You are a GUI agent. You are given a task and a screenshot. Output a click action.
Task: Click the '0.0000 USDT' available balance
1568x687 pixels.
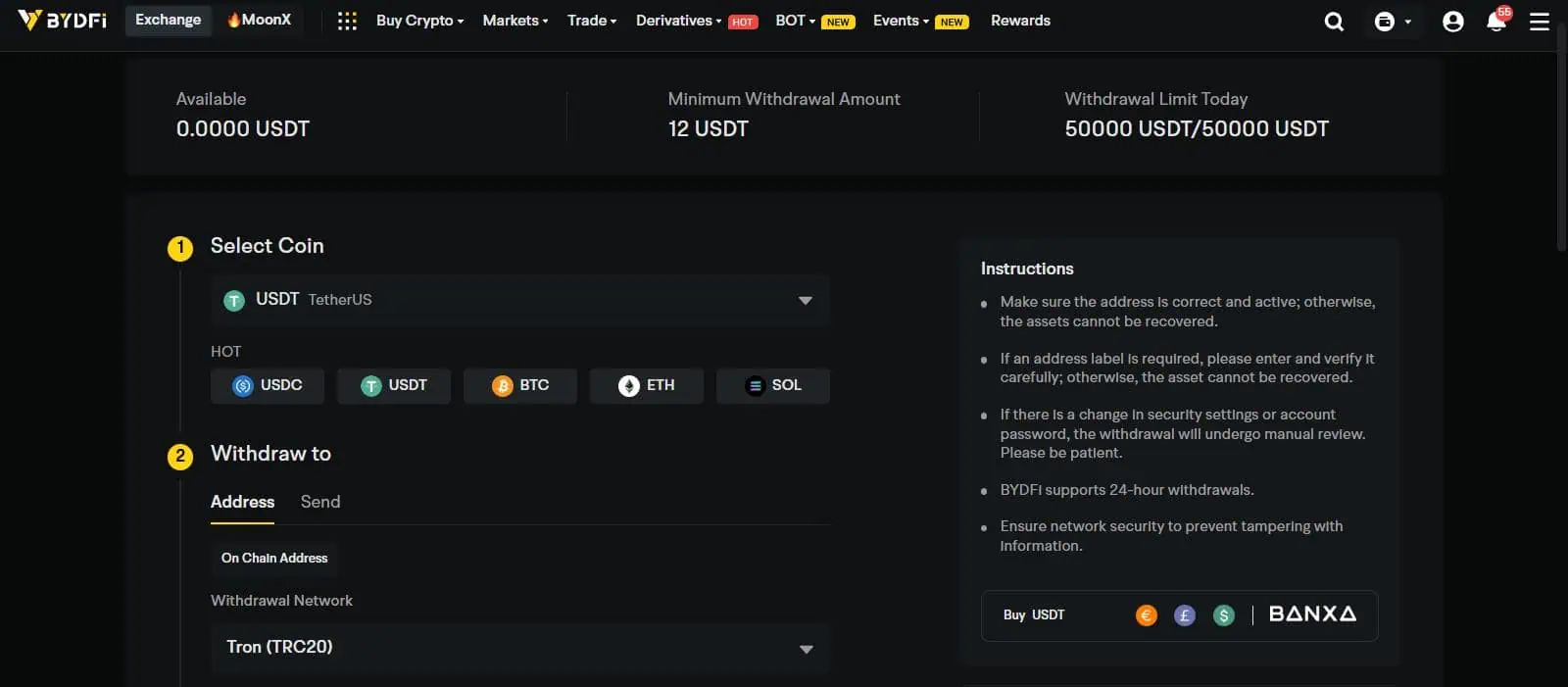tap(243, 128)
